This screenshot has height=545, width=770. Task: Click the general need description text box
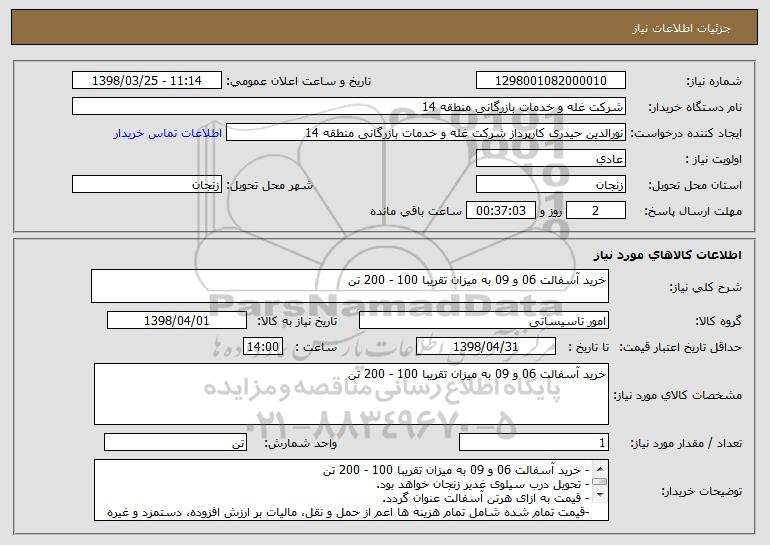coord(350,286)
